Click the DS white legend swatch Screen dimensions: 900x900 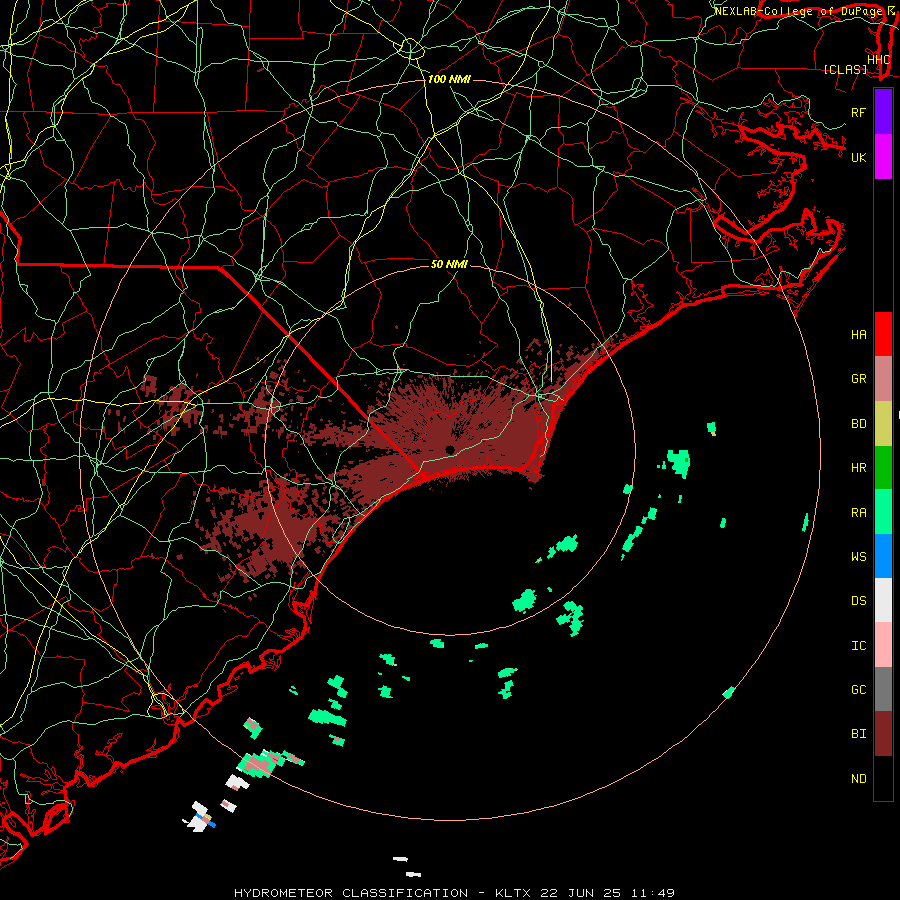point(883,600)
